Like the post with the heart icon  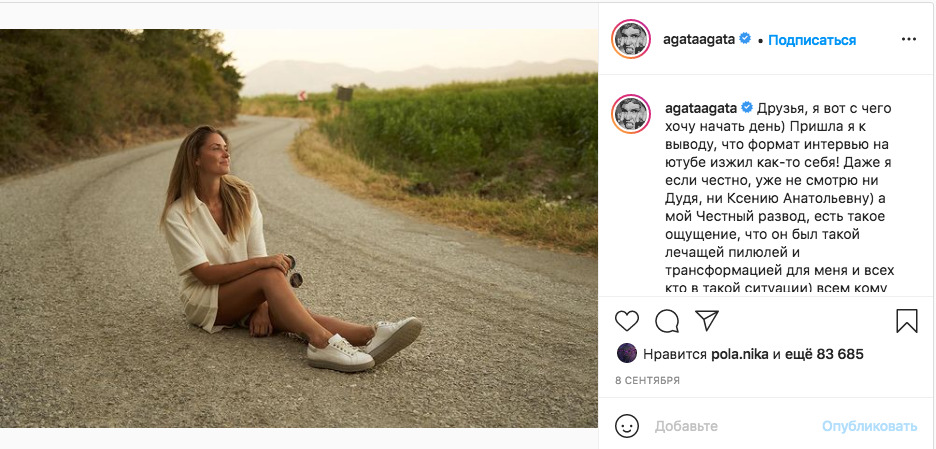pyautogui.click(x=627, y=321)
